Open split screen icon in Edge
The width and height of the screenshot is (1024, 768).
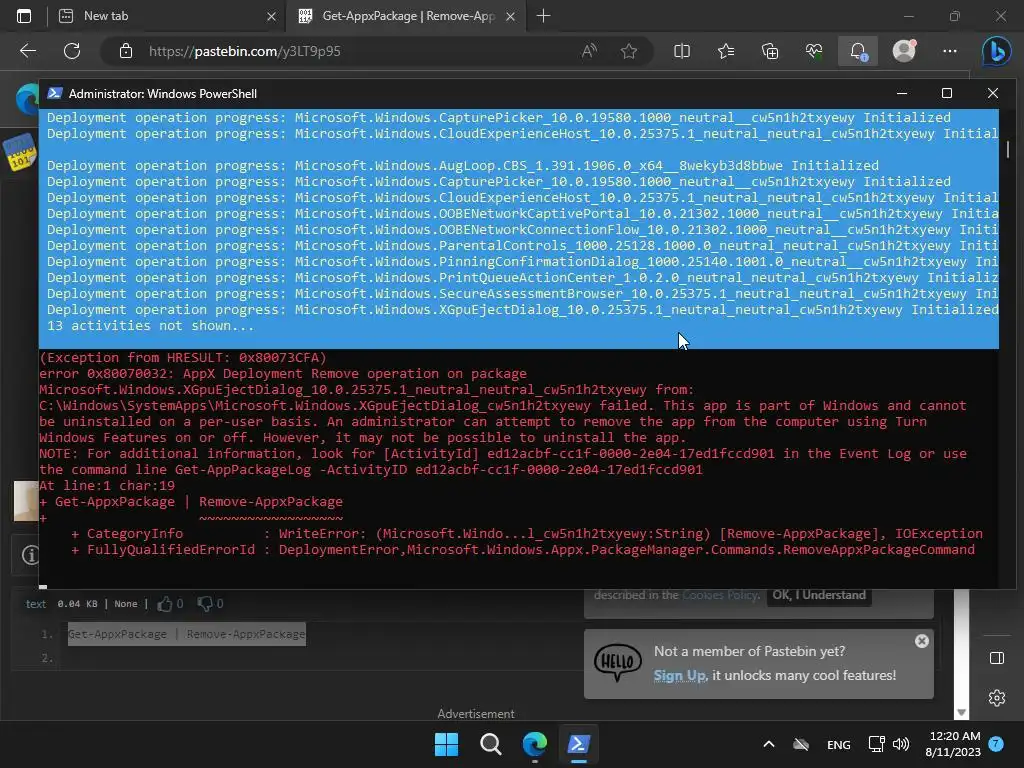click(x=682, y=51)
